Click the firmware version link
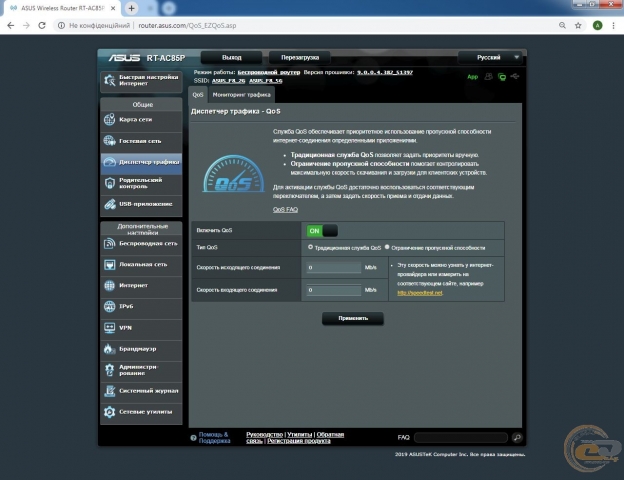This screenshot has height=480, width=624. coord(384,72)
